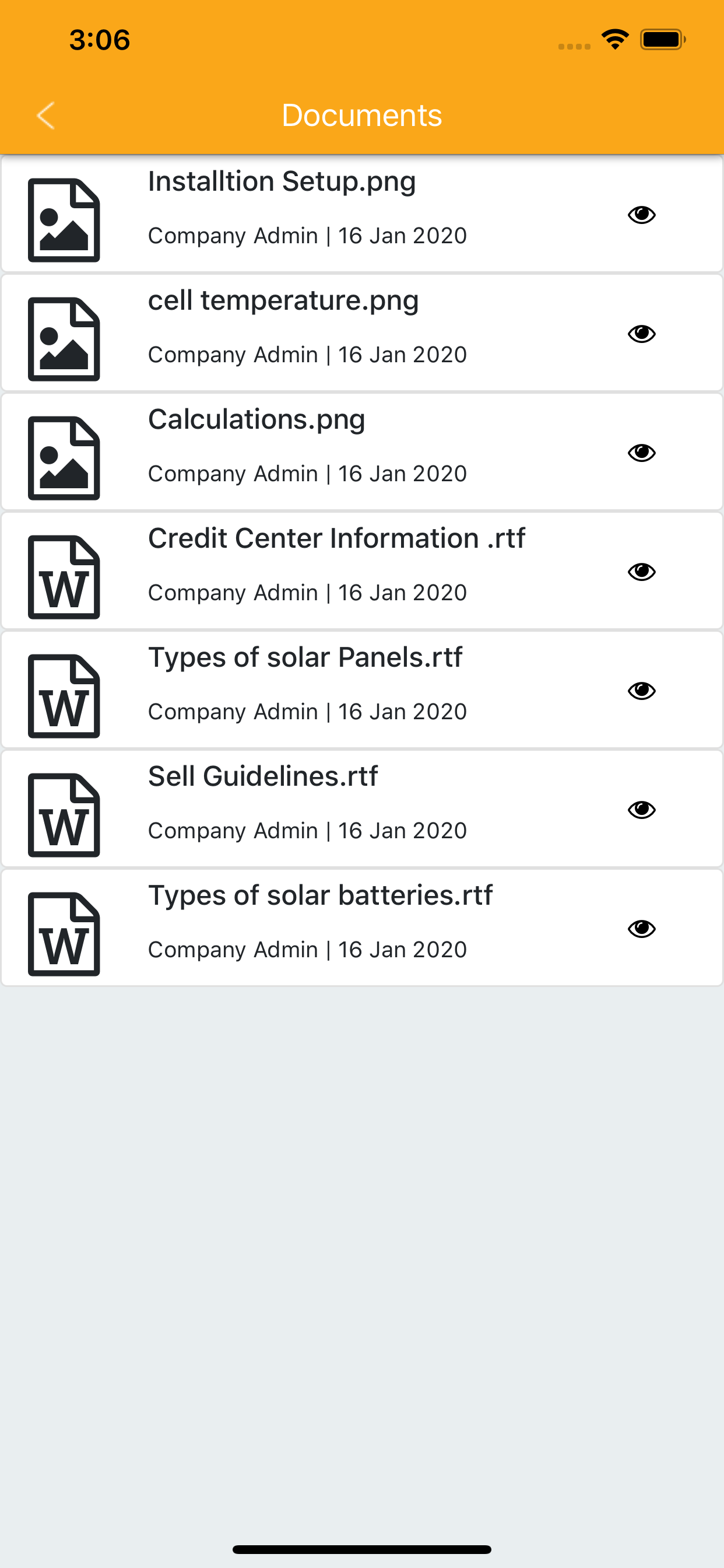Preview Types of solar batteries.rtf via eye icon
Screen dimensions: 724x1568
coord(641,929)
